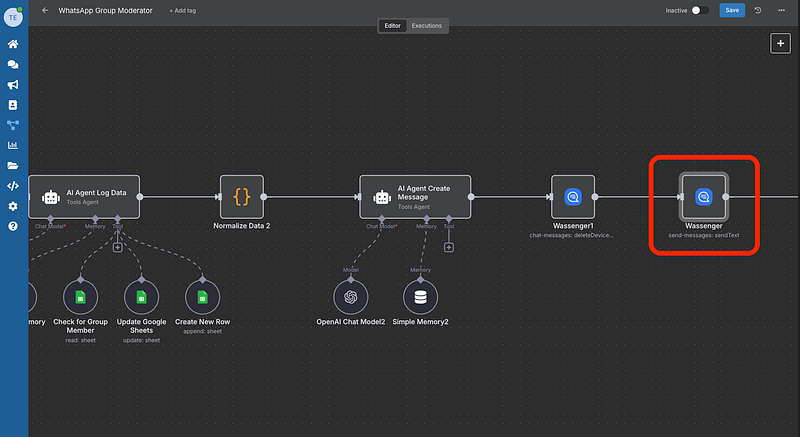Open the three-dots workflow options menu
The image size is (800, 437).
(780, 10)
